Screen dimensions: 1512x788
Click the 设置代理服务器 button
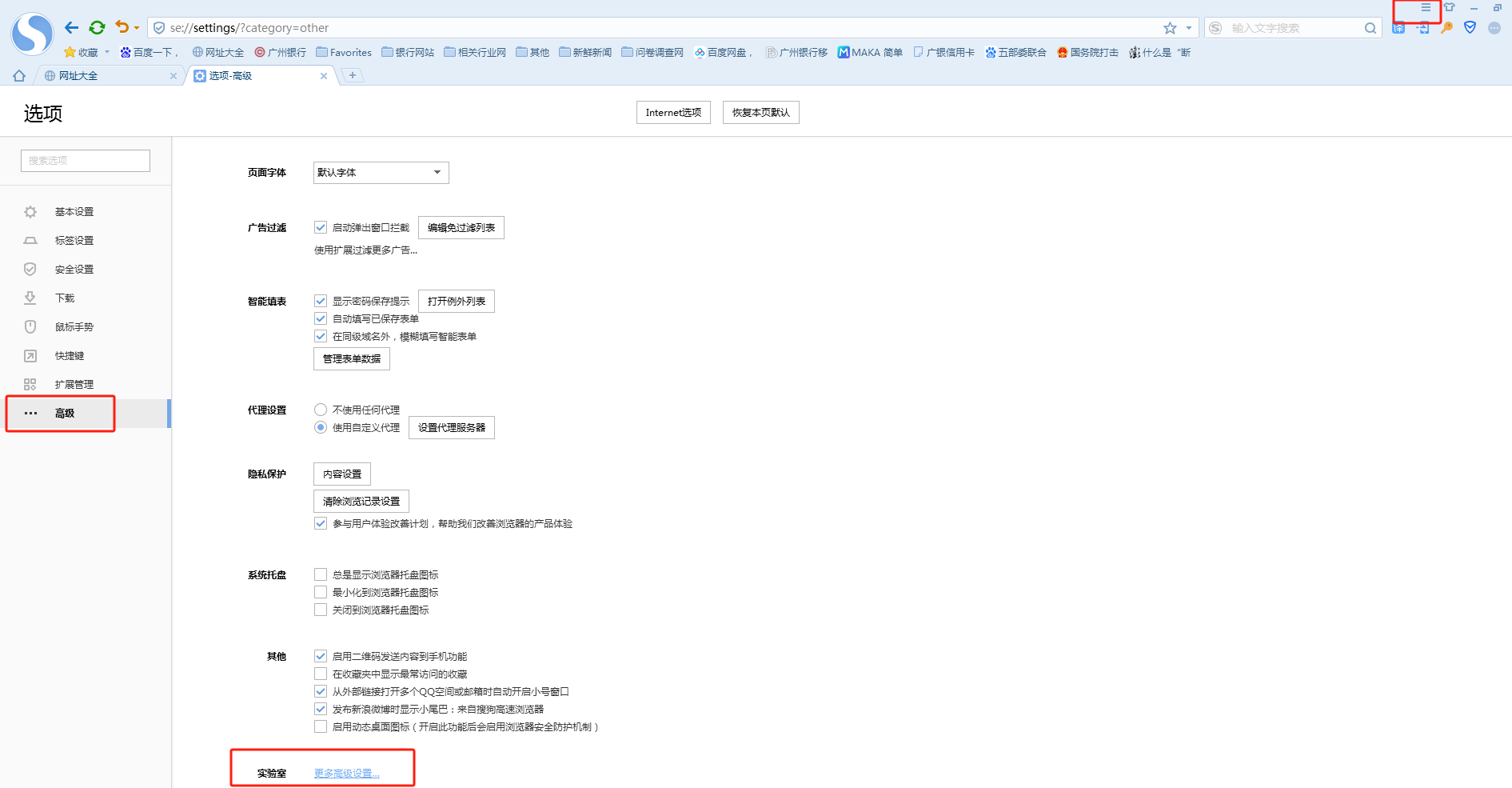tap(451, 428)
